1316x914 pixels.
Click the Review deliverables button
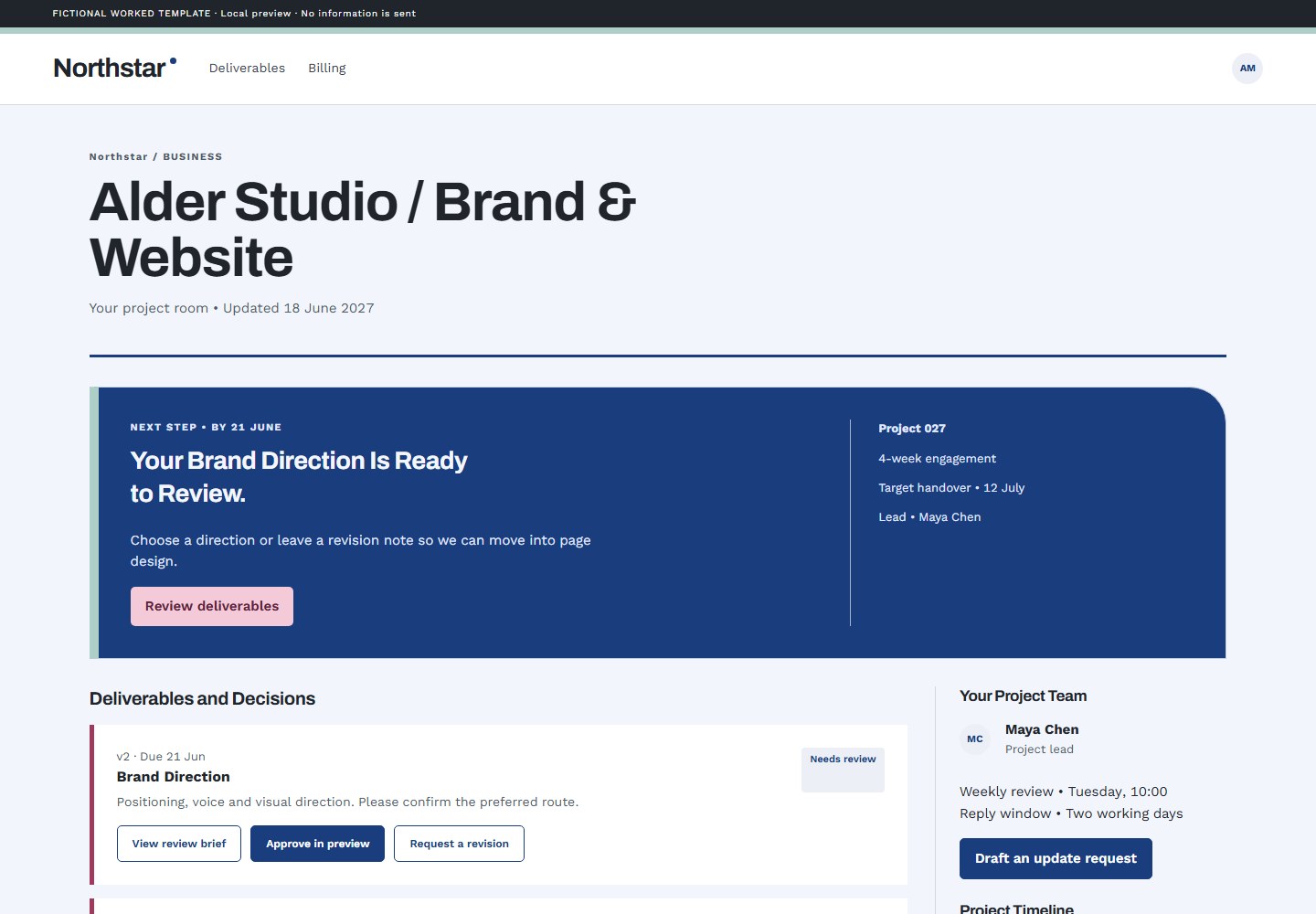[x=212, y=606]
